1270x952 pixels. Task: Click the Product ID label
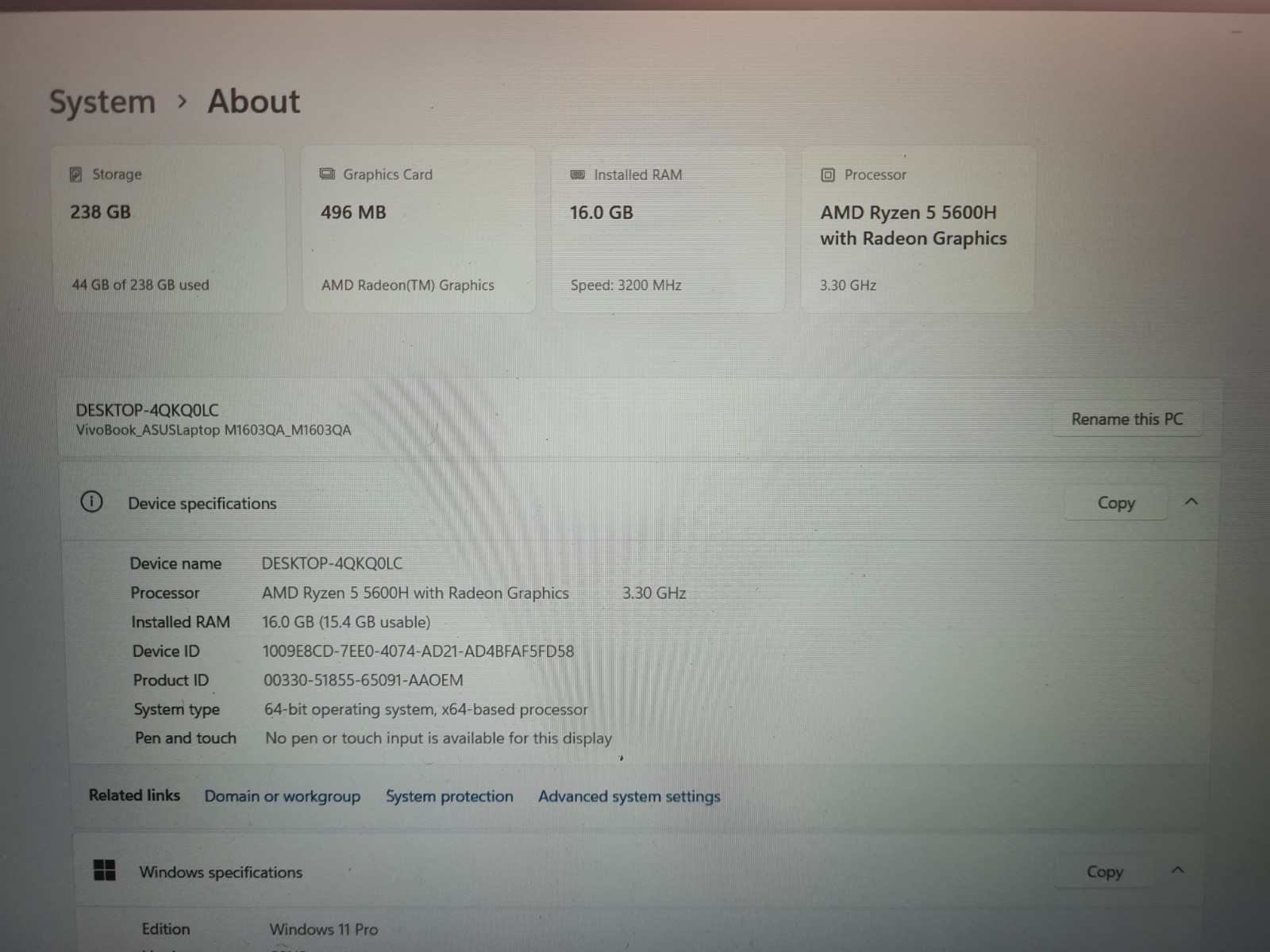point(171,680)
